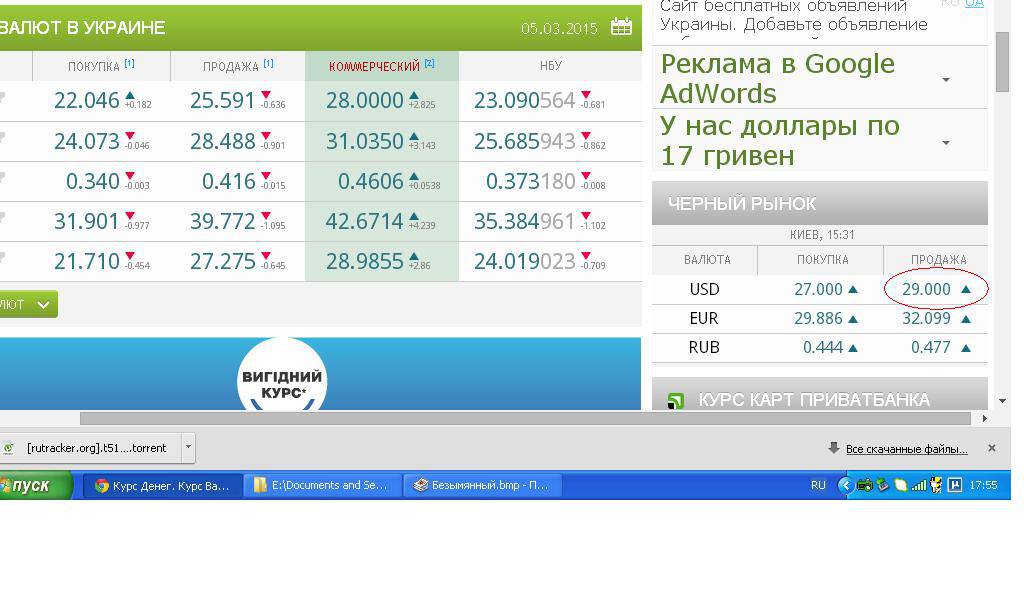Close the downloads bar
The width and height of the screenshot is (1024, 600).
(x=992, y=448)
